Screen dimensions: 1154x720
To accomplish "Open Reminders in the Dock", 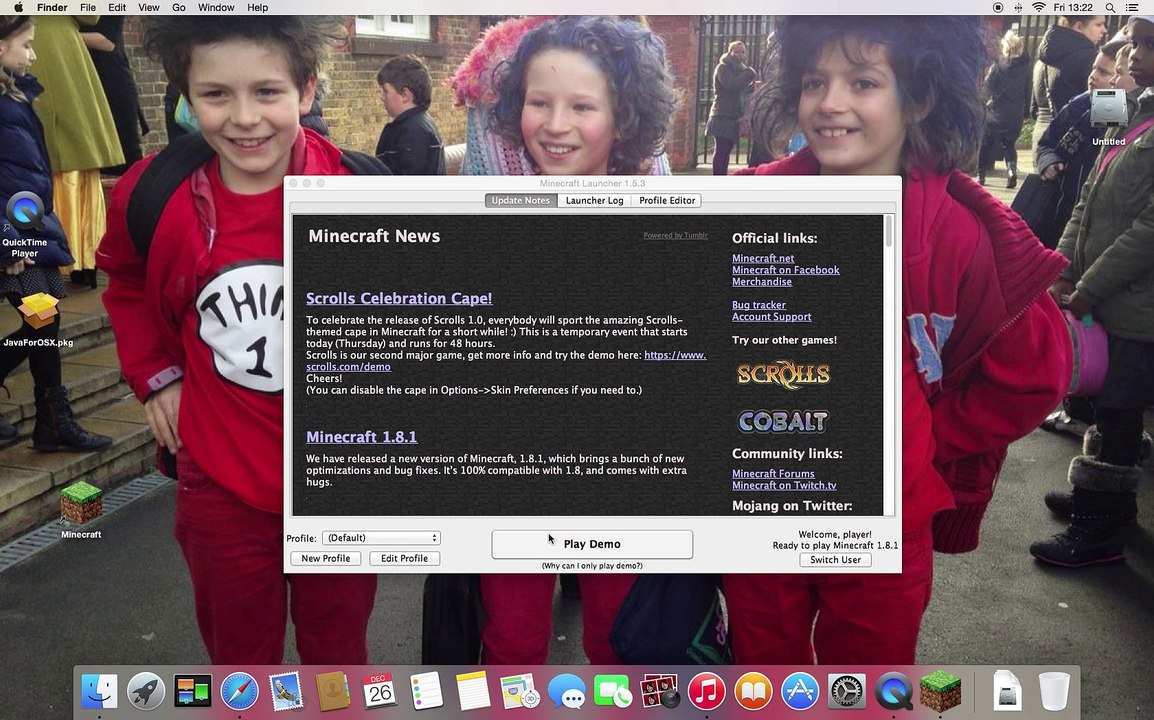I will (426, 691).
